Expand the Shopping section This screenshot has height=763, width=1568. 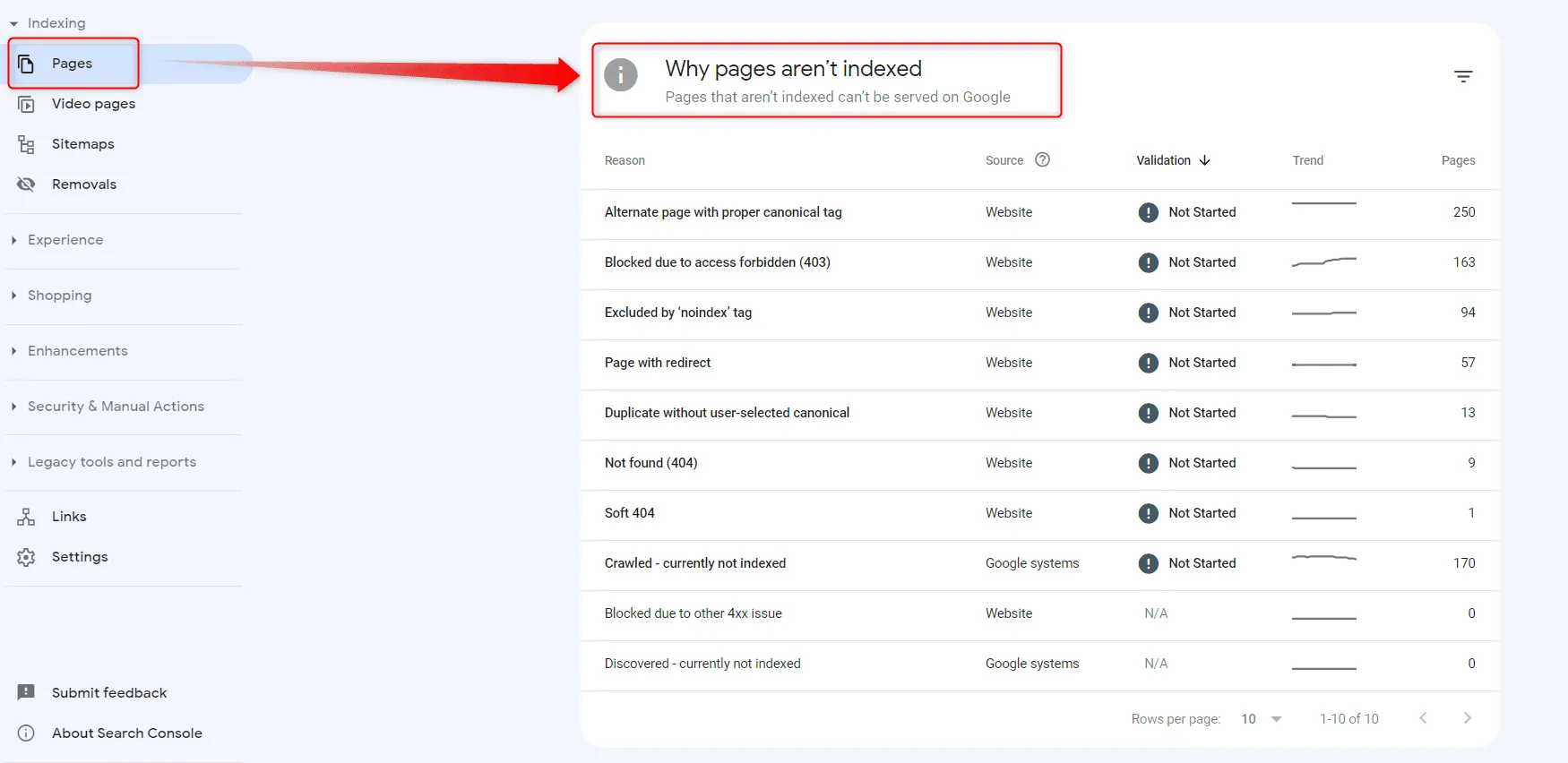[x=59, y=296]
